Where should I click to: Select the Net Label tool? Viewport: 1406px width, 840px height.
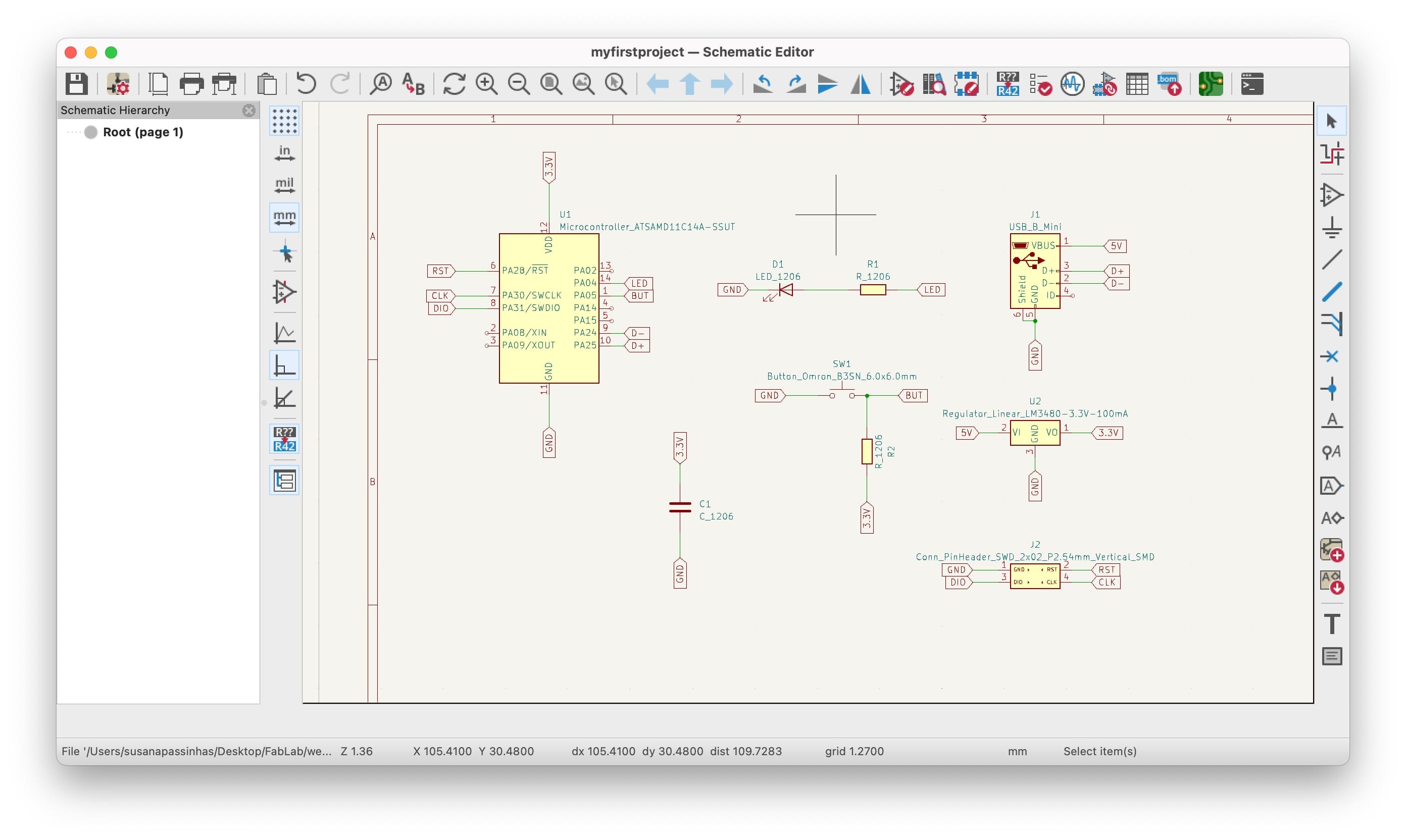1332,421
